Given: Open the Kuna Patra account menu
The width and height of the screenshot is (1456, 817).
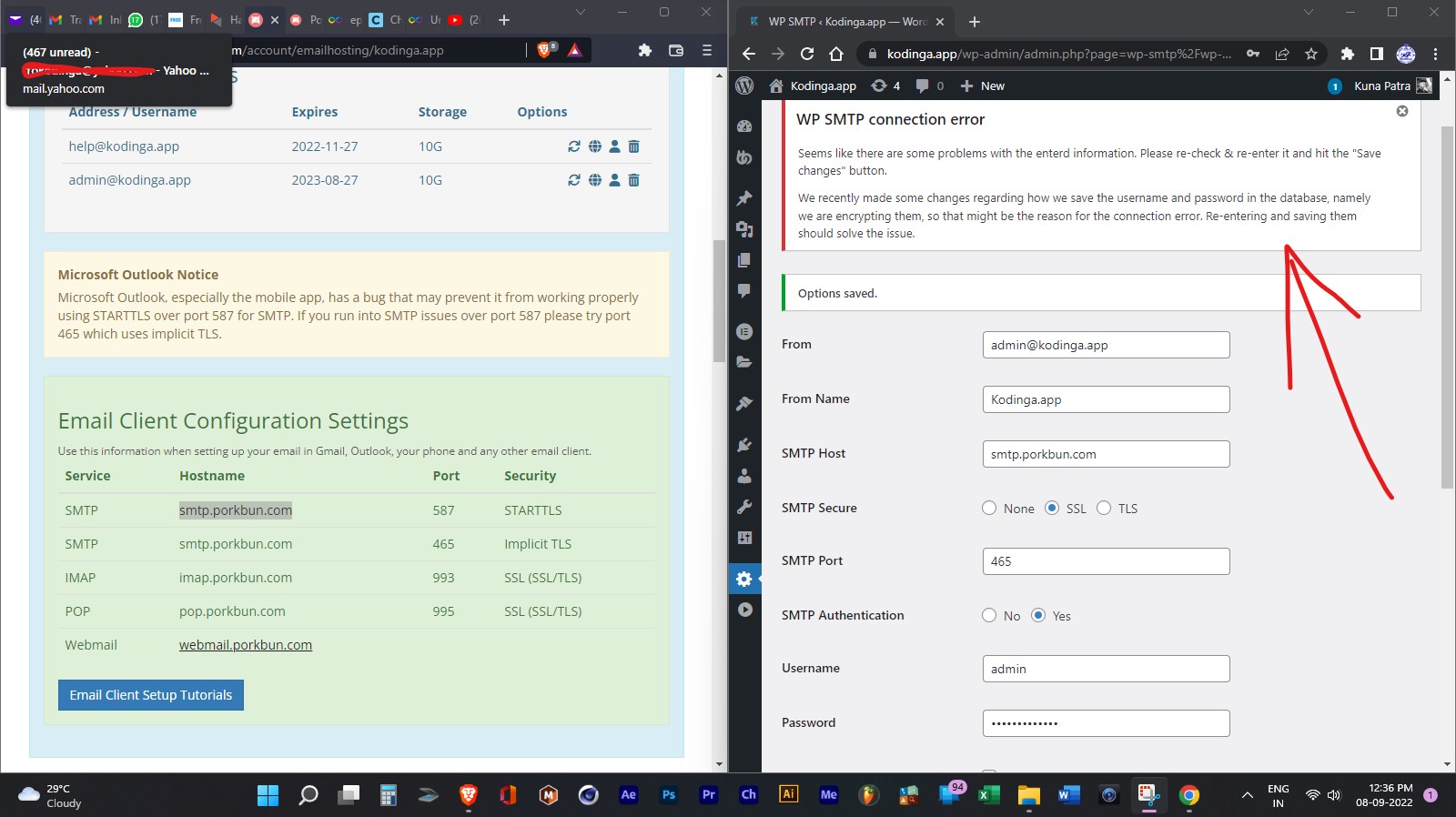Looking at the screenshot, I should point(1392,86).
